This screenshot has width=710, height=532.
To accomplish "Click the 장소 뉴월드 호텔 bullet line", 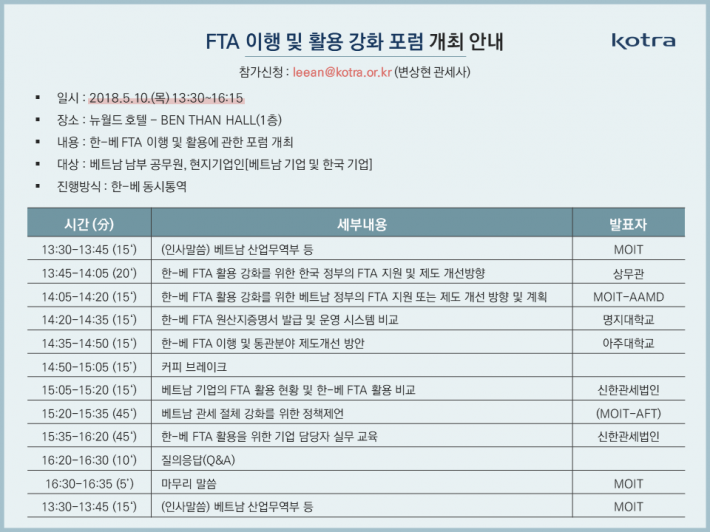I will click(169, 120).
